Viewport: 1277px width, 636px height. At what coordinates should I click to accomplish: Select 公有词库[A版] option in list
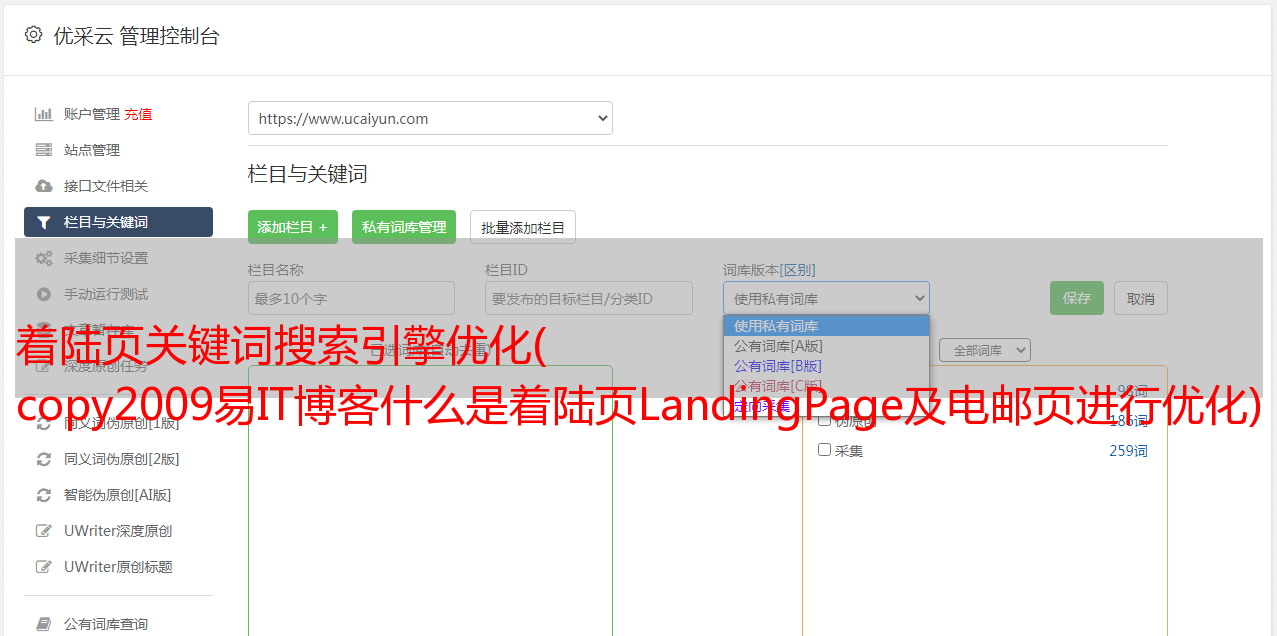click(x=826, y=346)
